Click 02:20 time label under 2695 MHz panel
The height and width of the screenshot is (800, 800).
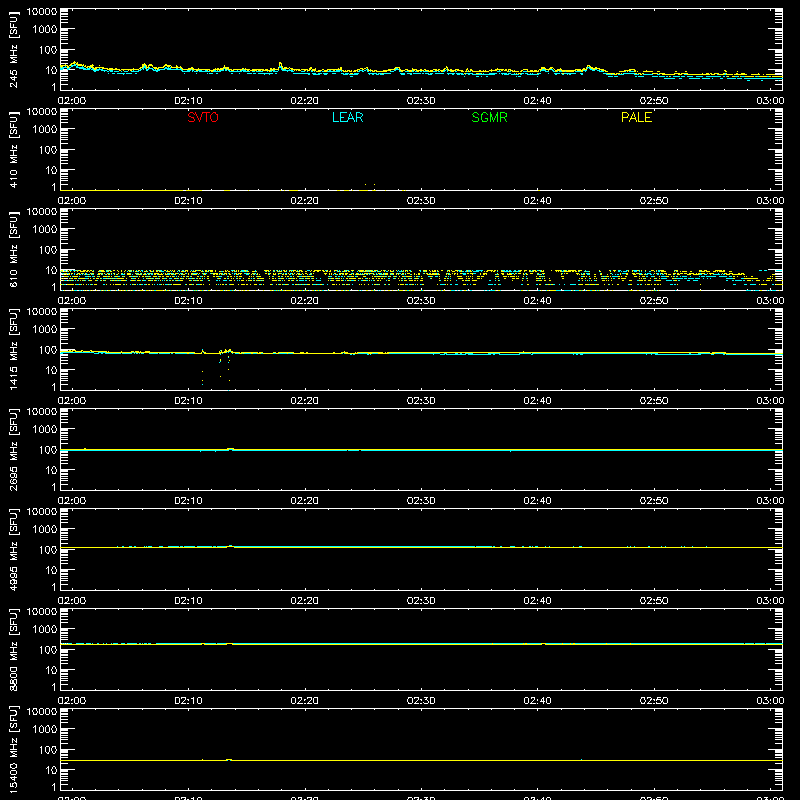tap(305, 501)
